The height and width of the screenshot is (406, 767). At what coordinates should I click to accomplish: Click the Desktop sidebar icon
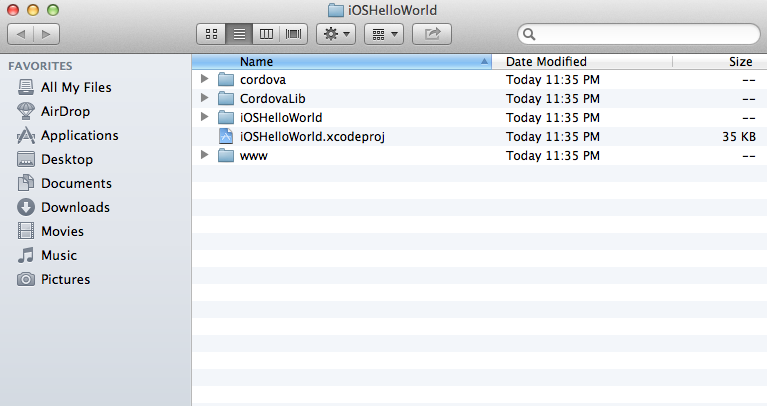26,159
